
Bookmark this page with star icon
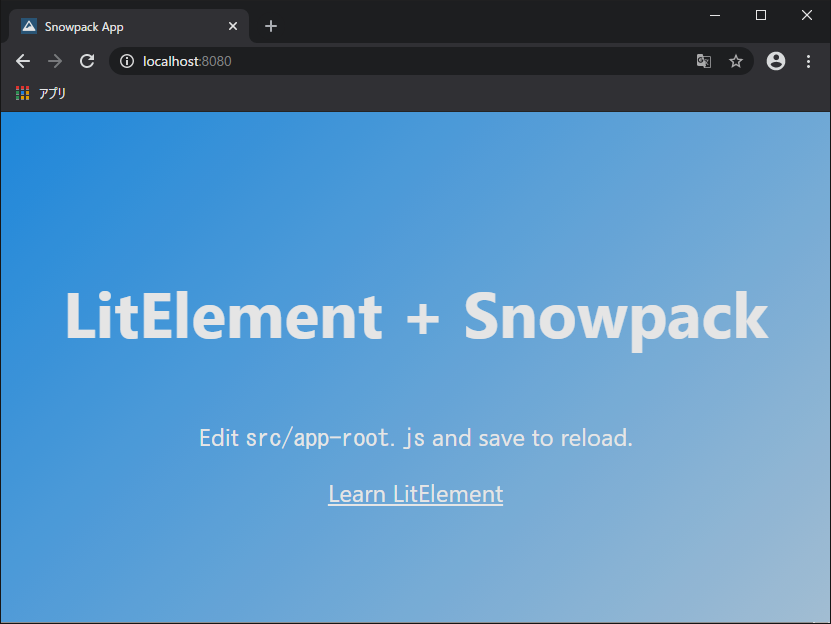tap(736, 61)
